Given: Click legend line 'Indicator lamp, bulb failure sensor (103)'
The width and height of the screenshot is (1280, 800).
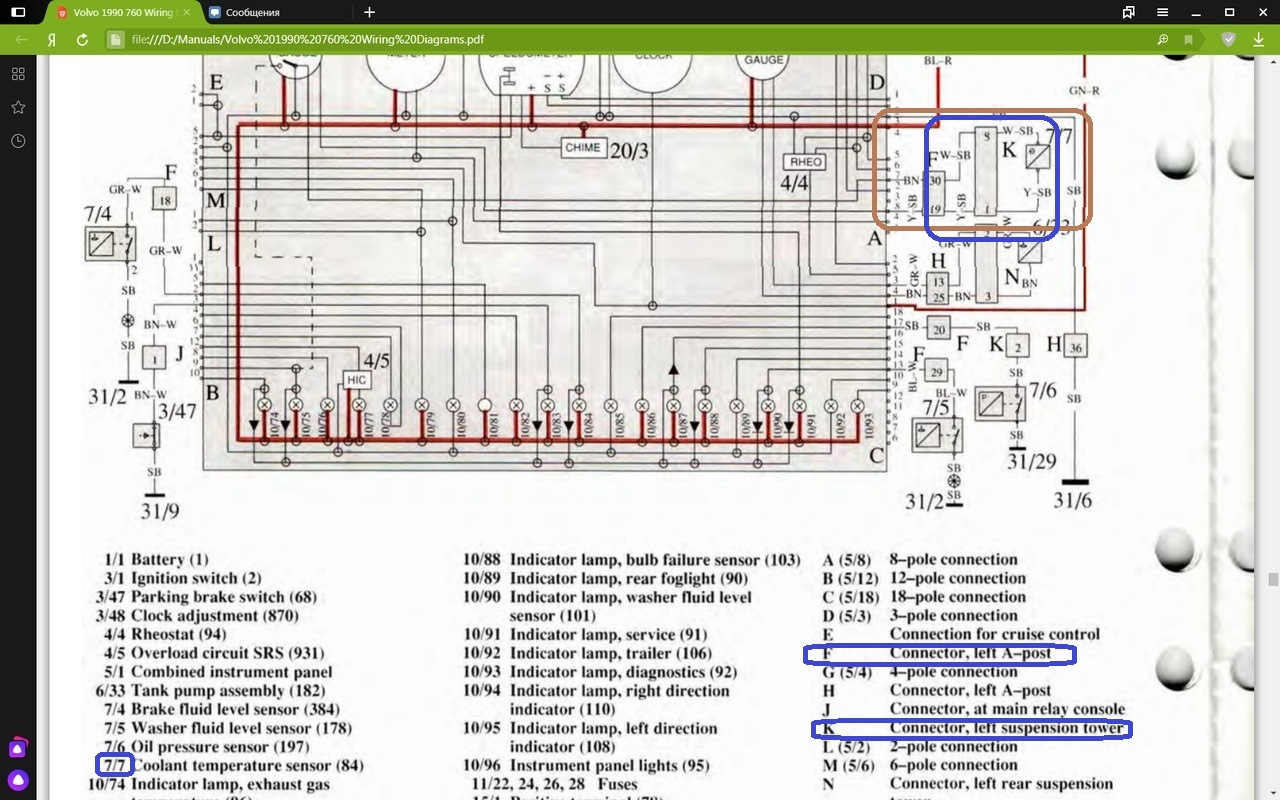Looking at the screenshot, I should pos(655,560).
